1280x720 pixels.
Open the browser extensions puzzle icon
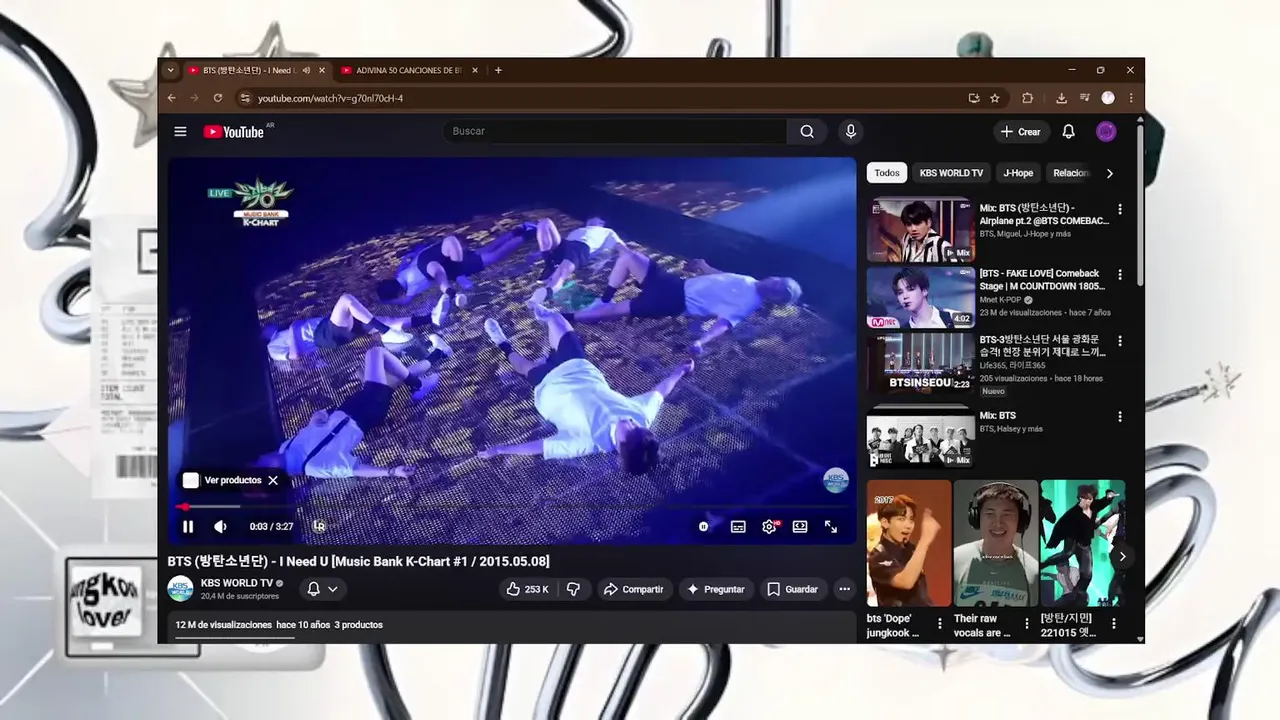pyautogui.click(x=1027, y=98)
